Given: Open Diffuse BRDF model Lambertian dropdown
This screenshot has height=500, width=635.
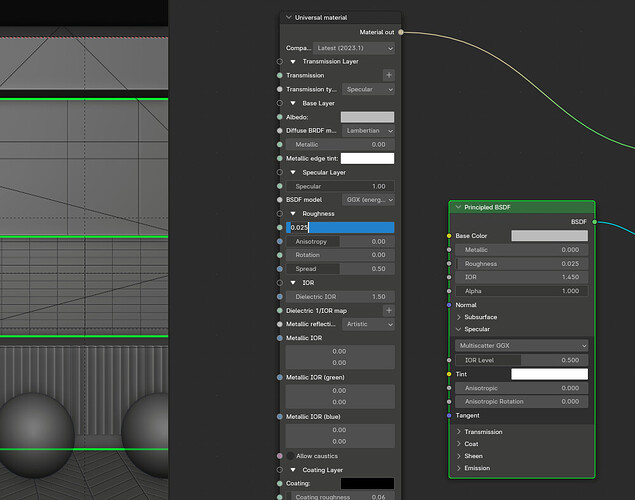Looking at the screenshot, I should tap(368, 130).
